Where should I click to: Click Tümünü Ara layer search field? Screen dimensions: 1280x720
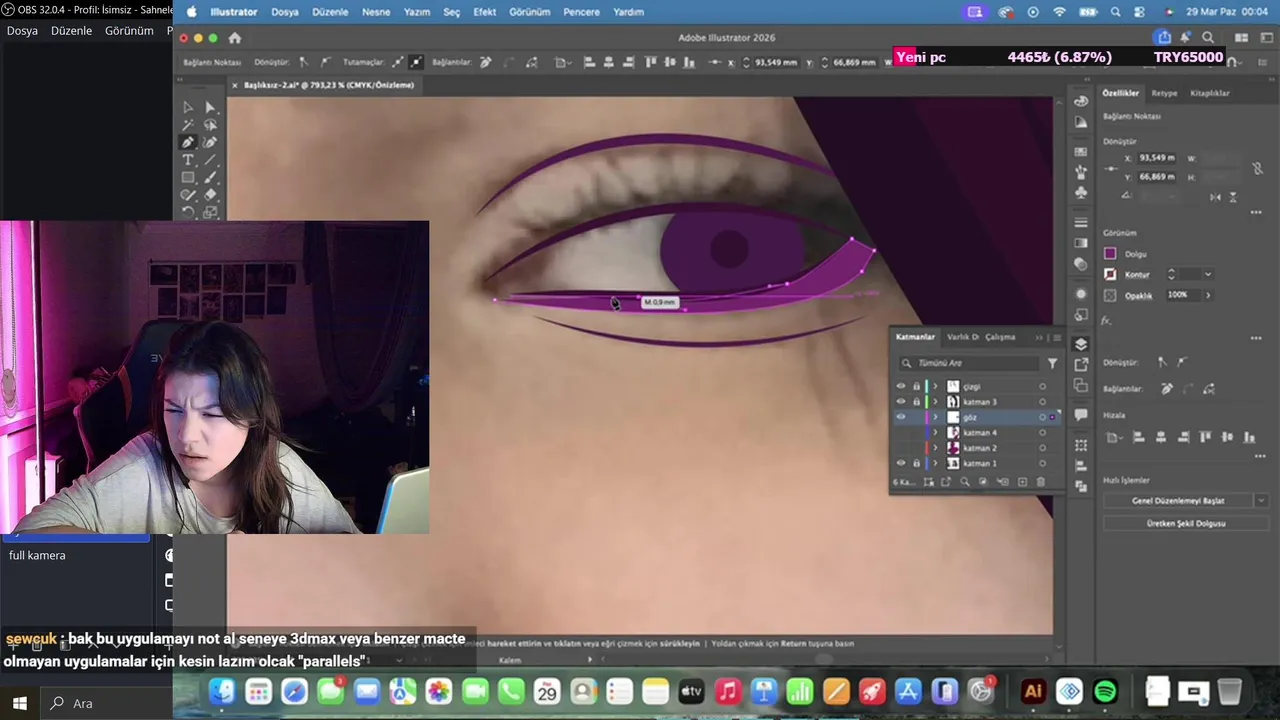coord(968,364)
